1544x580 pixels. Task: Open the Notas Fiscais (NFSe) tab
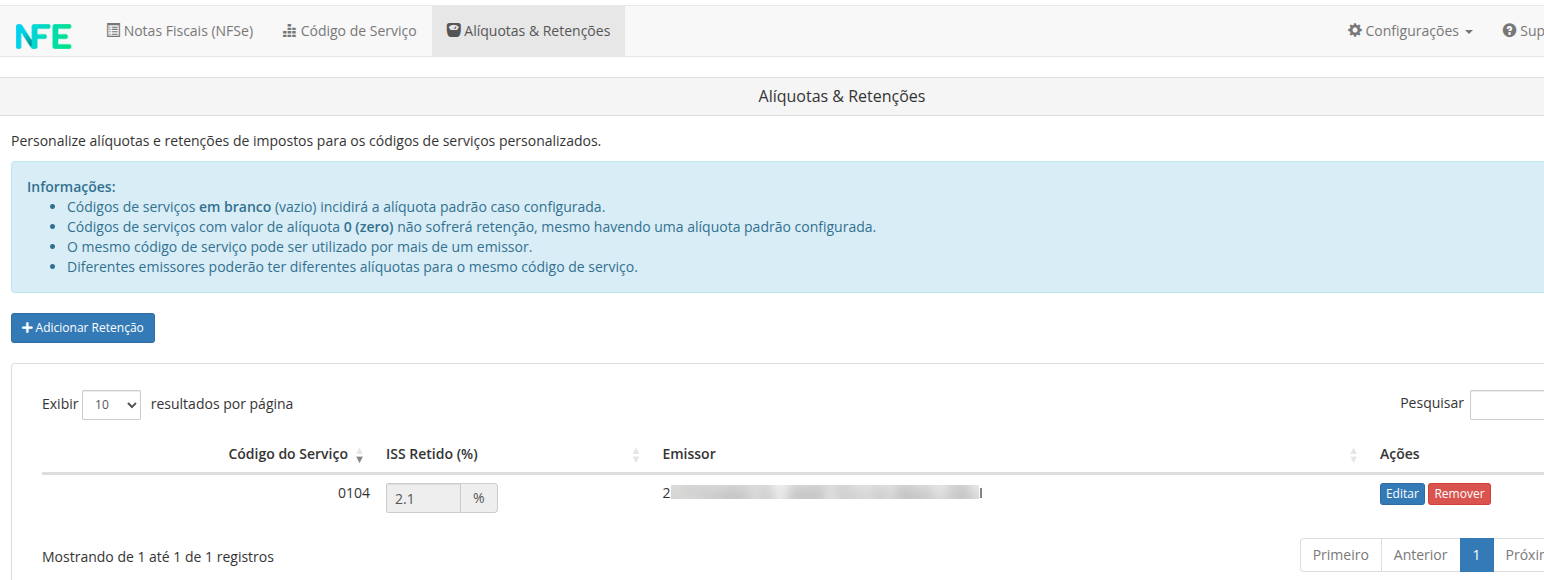[x=179, y=31]
